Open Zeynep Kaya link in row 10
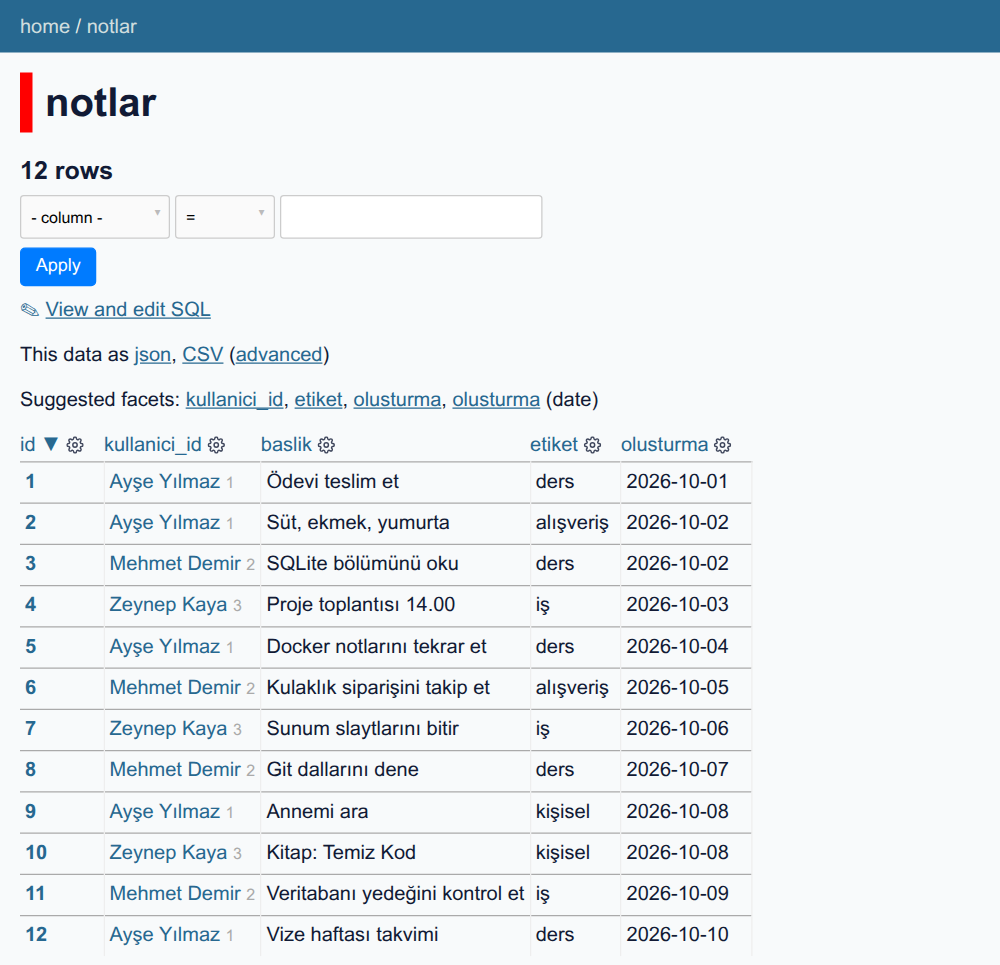1000x965 pixels. [168, 852]
